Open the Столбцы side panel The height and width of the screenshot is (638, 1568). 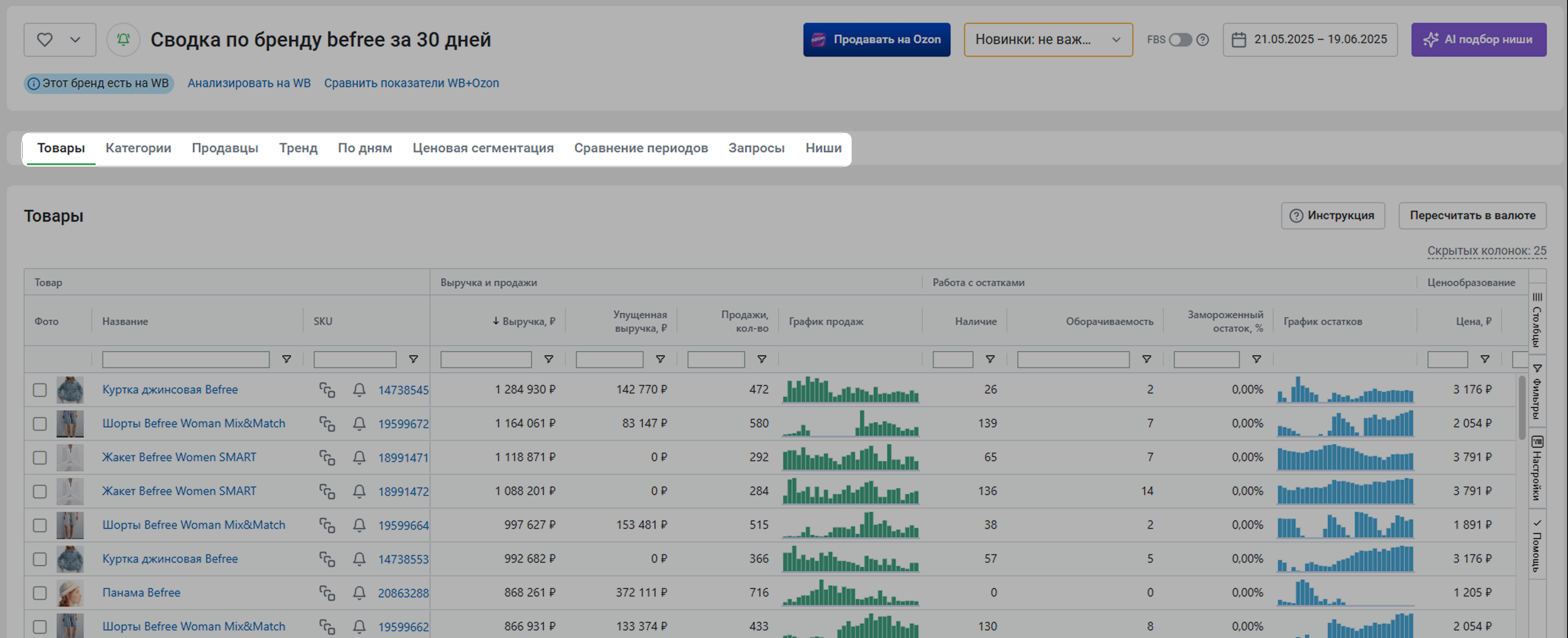tap(1537, 319)
